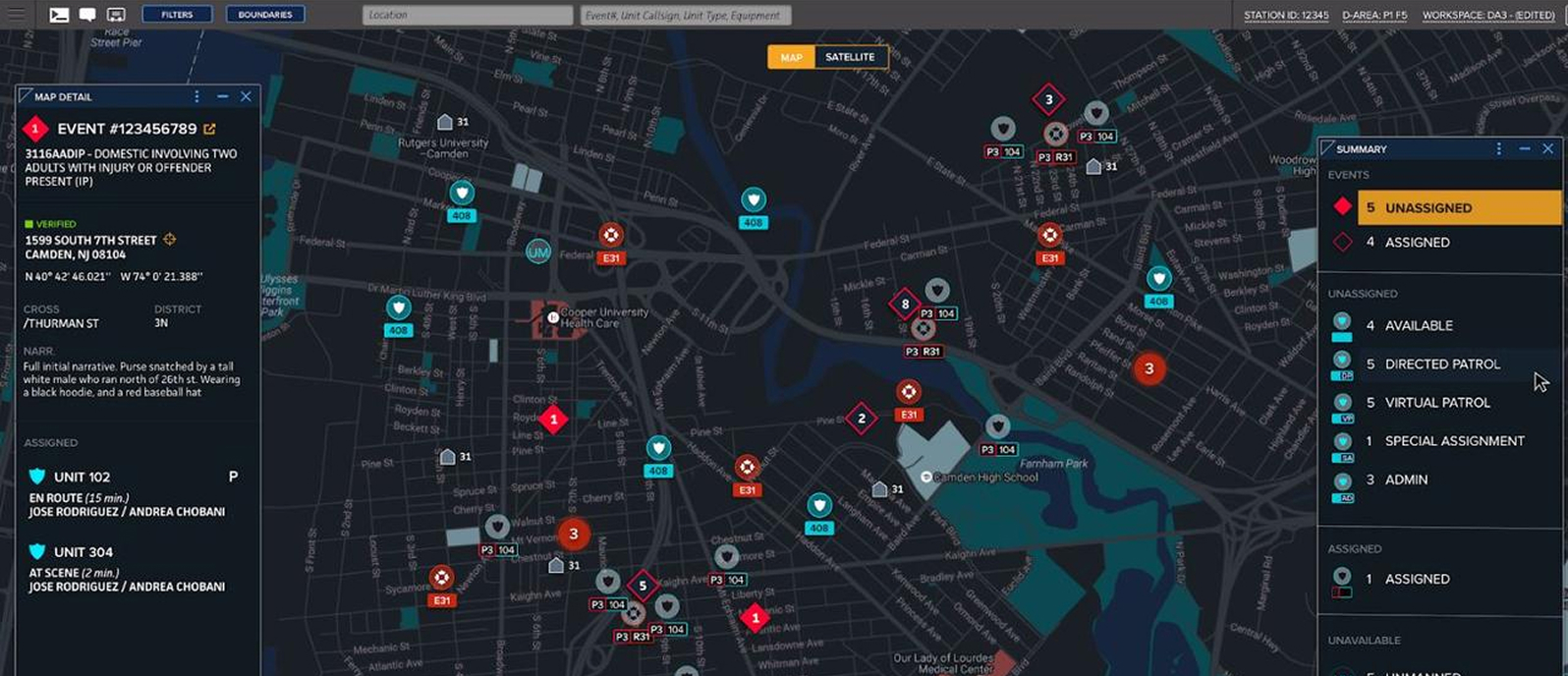
Task: Switch to Map view
Action: pyautogui.click(x=791, y=57)
